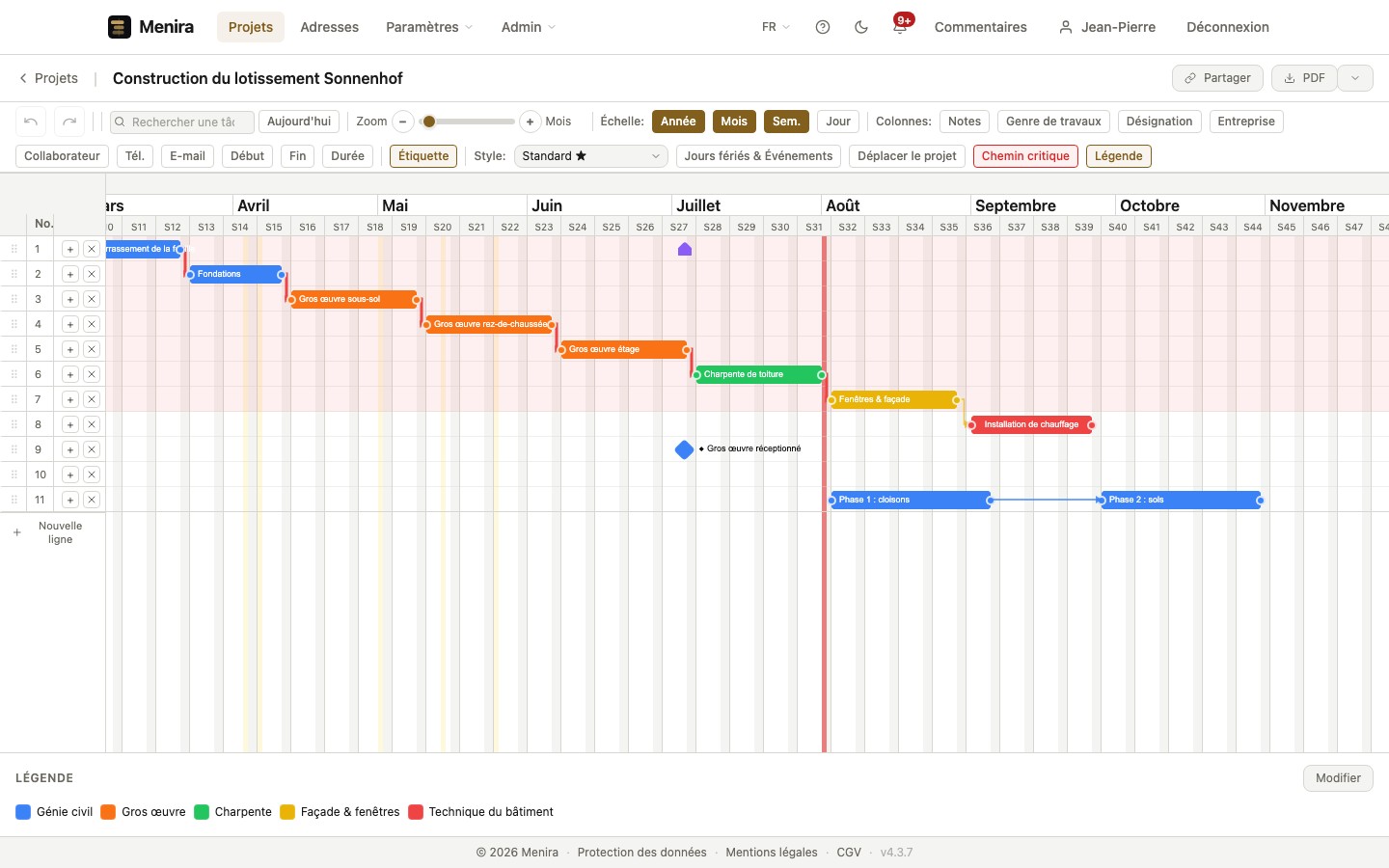Viewport: 1389px width, 868px height.
Task: Open notifications bell icon
Action: [900, 27]
